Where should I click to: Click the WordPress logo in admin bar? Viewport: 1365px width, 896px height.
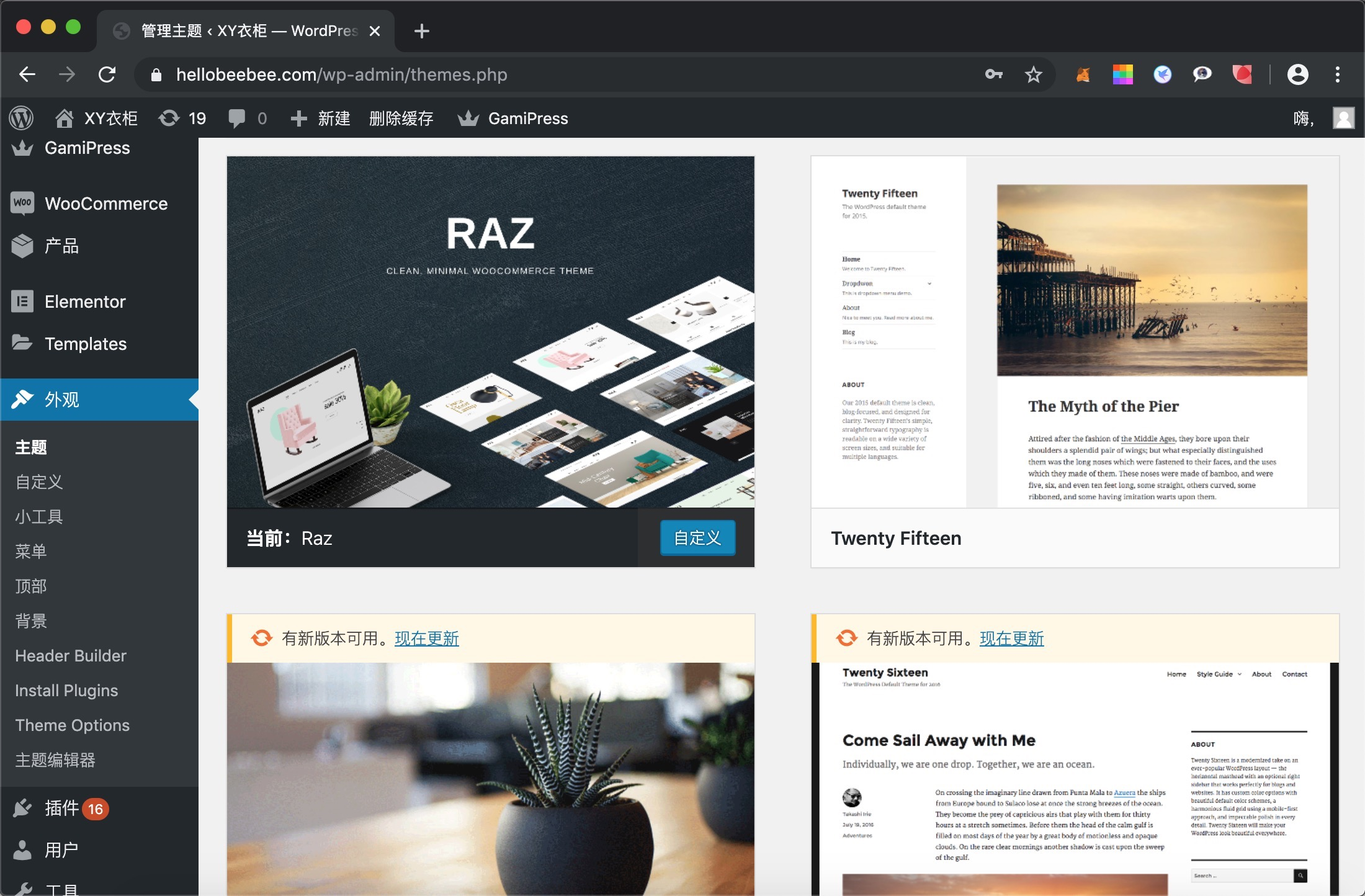click(22, 118)
